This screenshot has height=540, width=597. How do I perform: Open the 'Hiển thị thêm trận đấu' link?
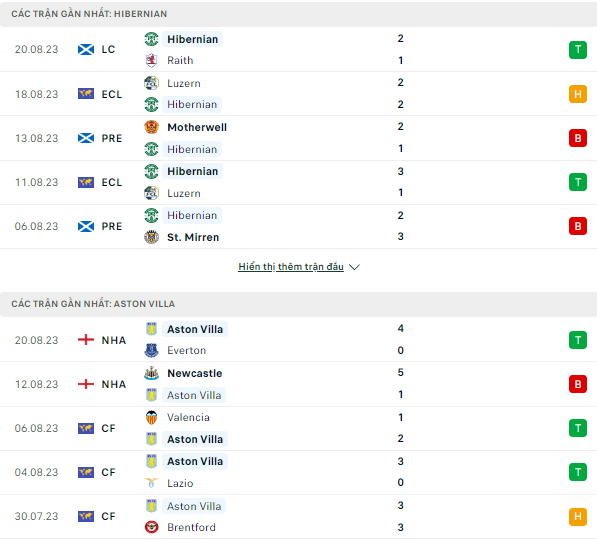pyautogui.click(x=291, y=267)
